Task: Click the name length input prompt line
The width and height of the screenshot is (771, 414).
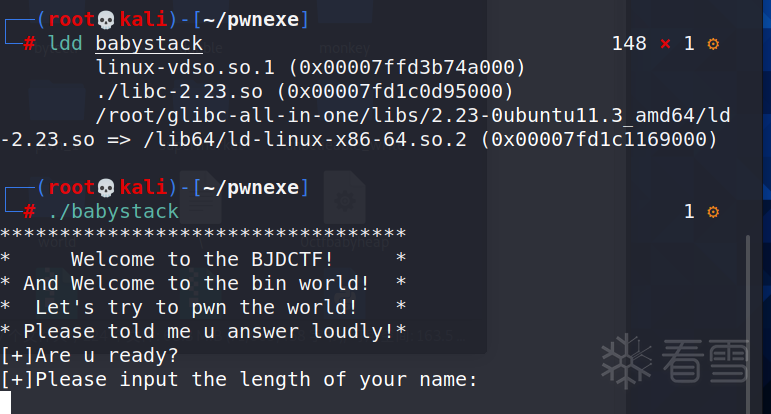Action: click(x=238, y=380)
